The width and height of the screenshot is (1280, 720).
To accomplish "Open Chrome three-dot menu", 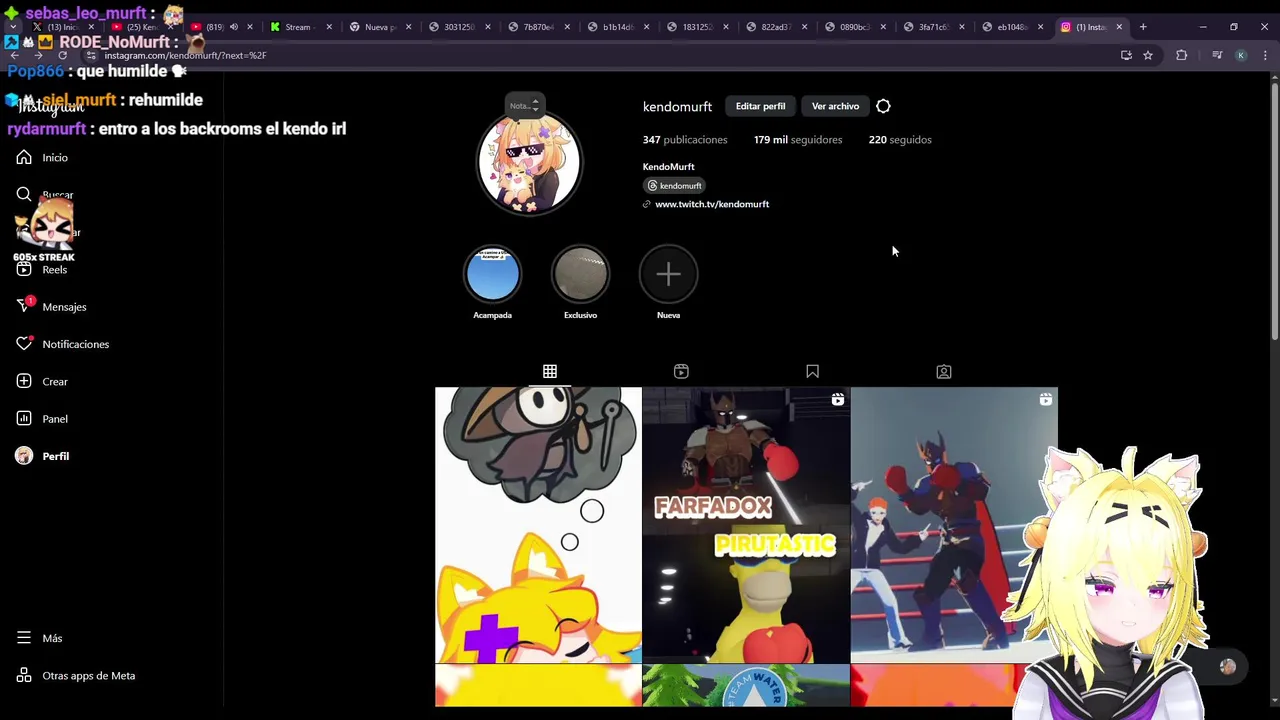I will click(x=1265, y=55).
